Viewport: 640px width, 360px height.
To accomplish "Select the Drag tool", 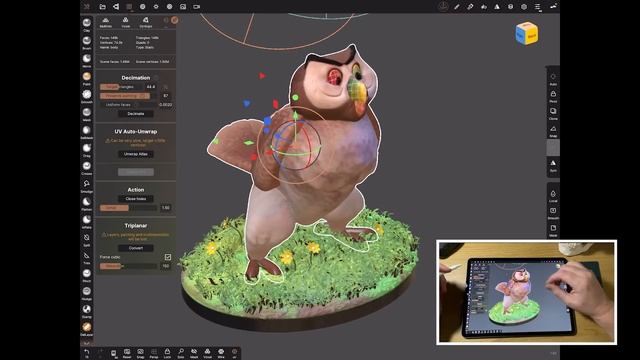I will (87, 150).
